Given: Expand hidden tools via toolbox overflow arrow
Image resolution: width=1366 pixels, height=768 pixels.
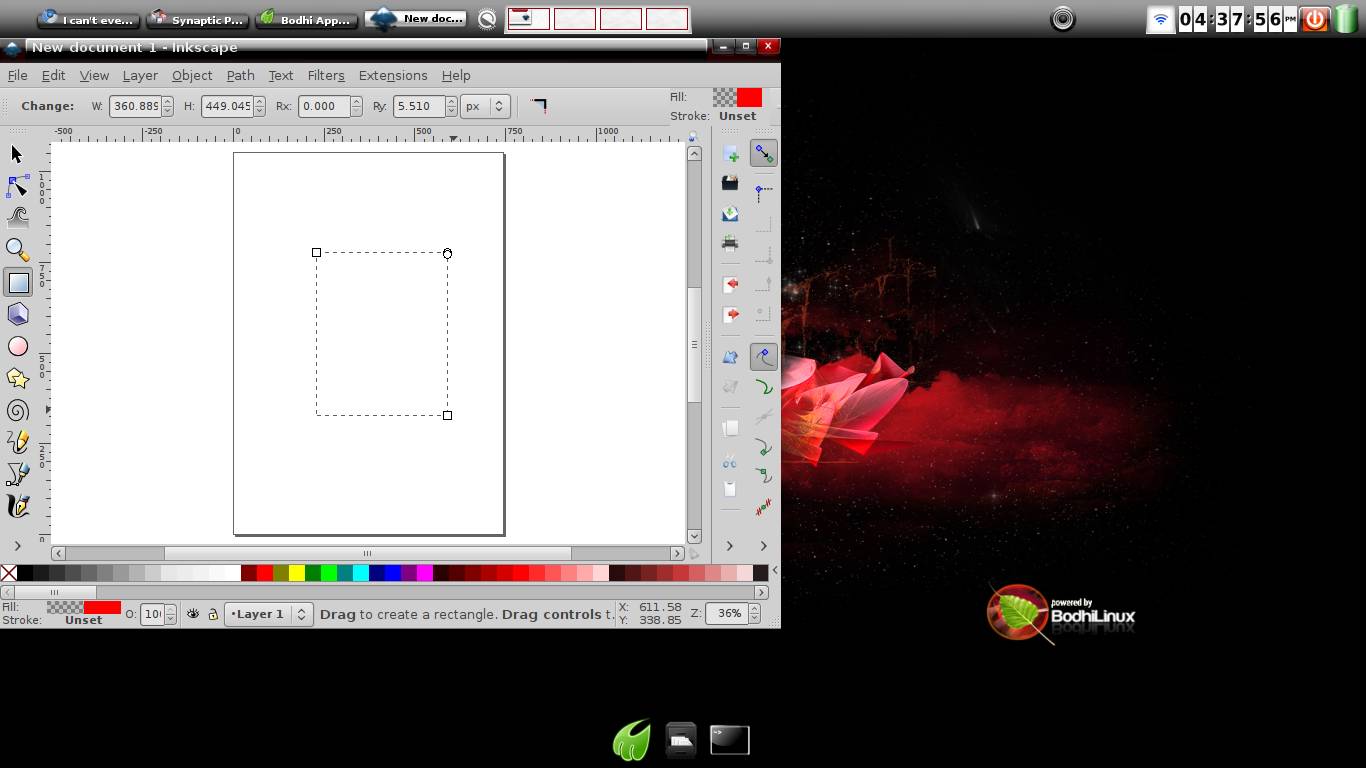Looking at the screenshot, I should coord(17,545).
